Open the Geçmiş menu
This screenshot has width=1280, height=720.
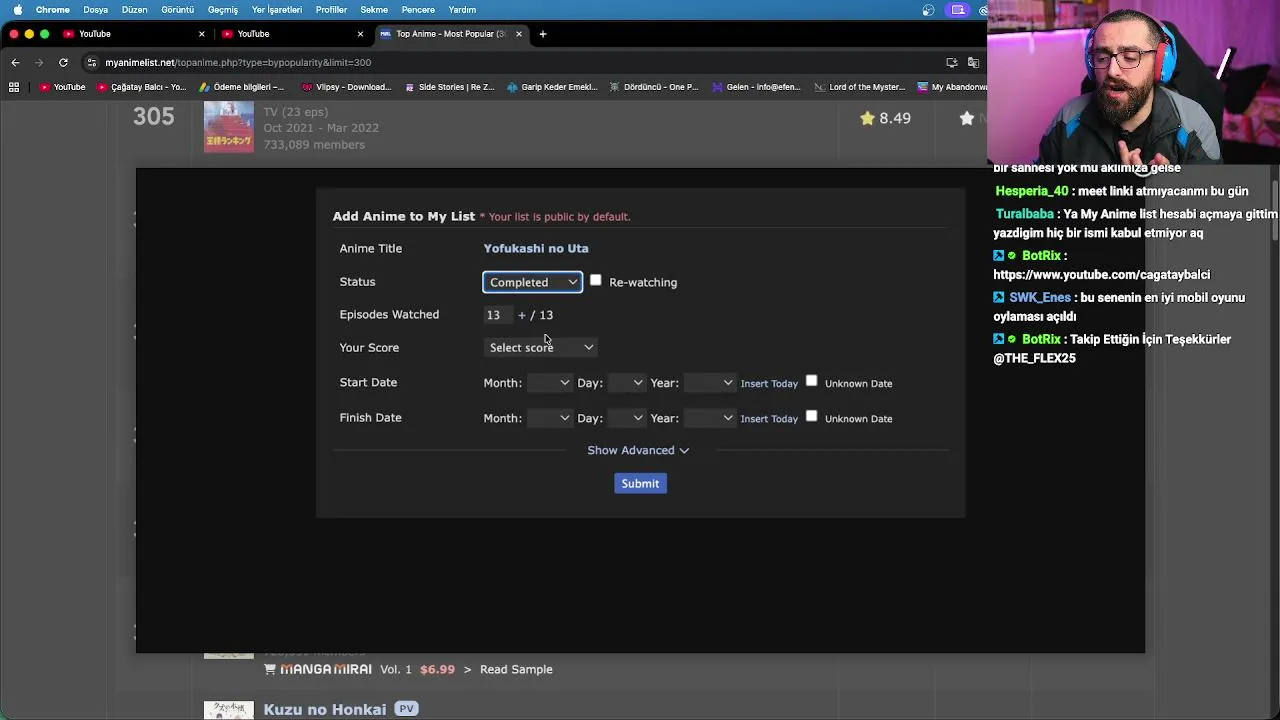point(222,10)
